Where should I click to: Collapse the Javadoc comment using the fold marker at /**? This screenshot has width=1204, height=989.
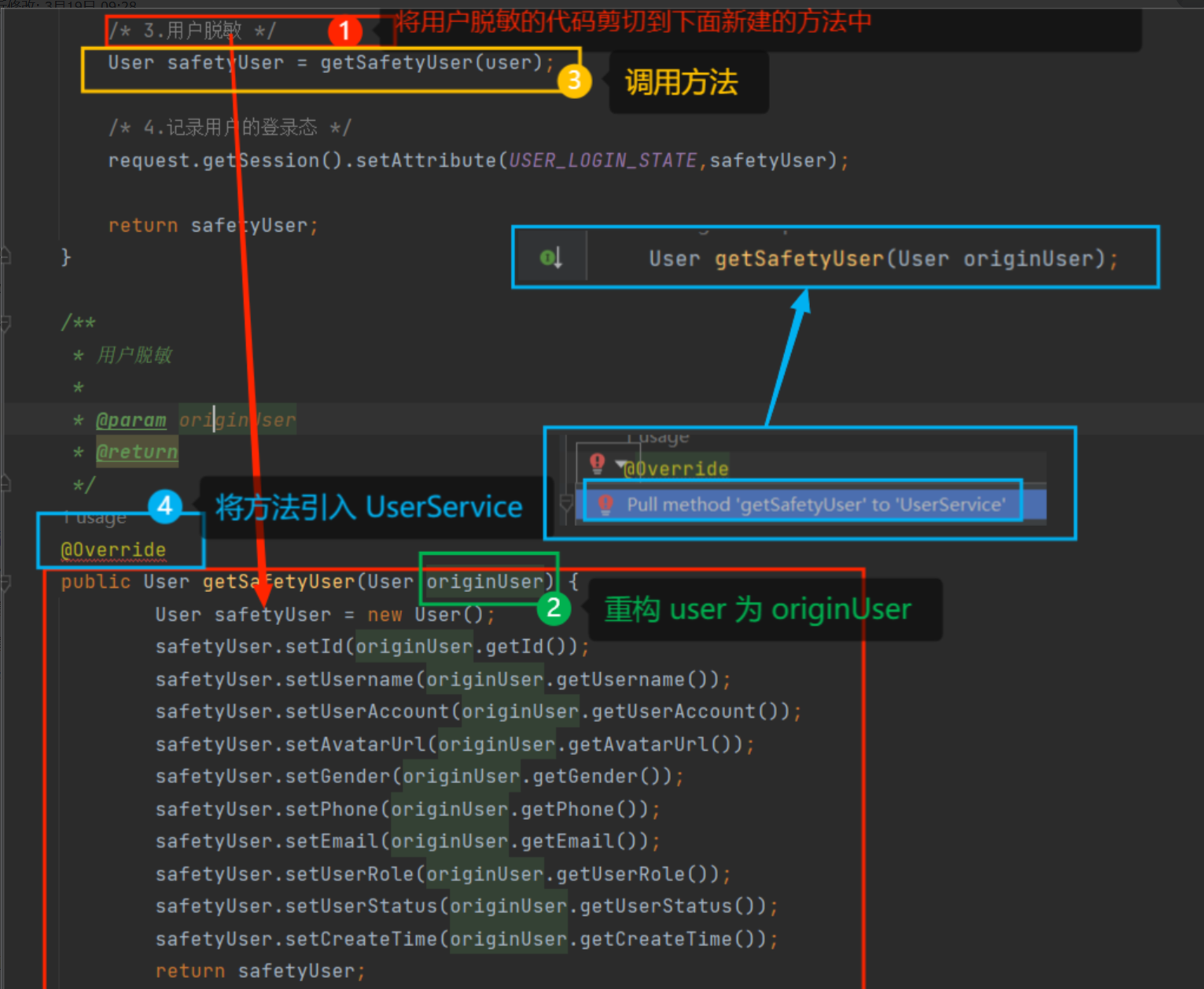coord(6,322)
